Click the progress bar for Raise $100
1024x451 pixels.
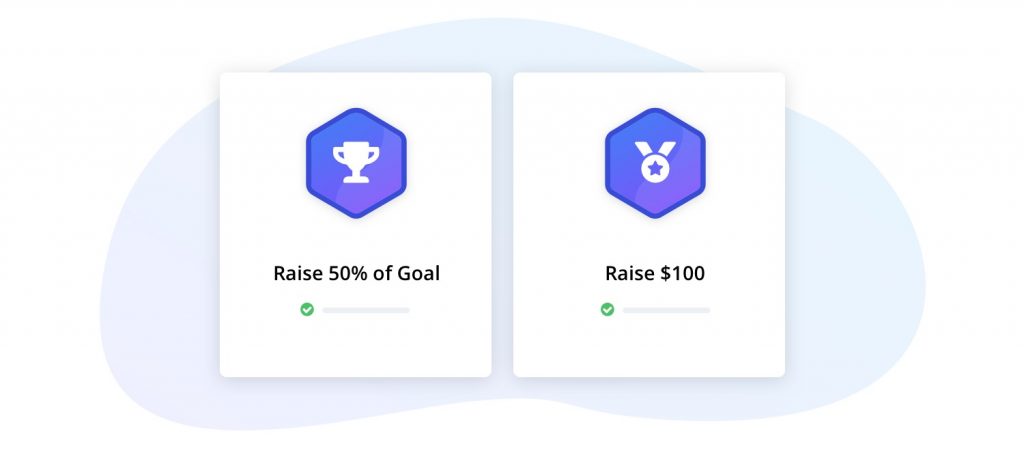(x=666, y=310)
